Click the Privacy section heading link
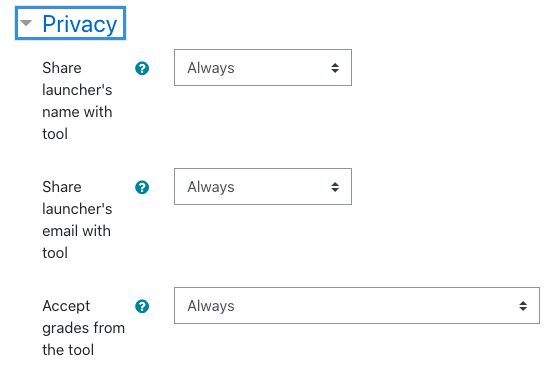This screenshot has height=380, width=558. point(80,24)
